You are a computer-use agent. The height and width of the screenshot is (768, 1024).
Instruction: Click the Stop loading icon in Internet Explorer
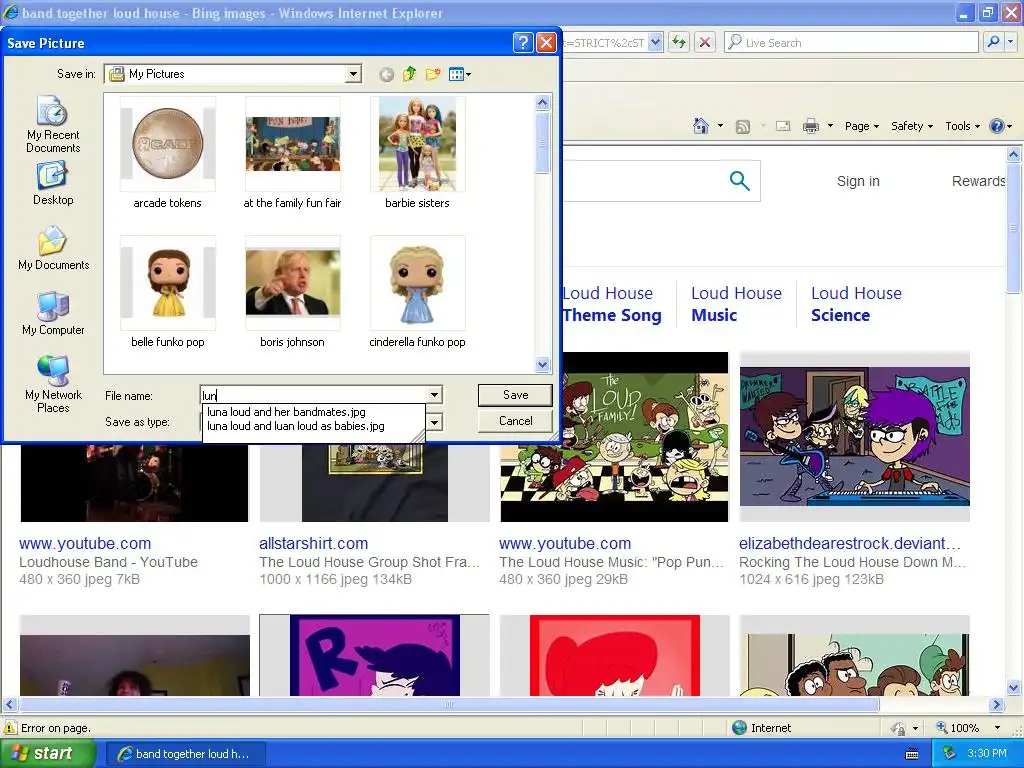(705, 42)
